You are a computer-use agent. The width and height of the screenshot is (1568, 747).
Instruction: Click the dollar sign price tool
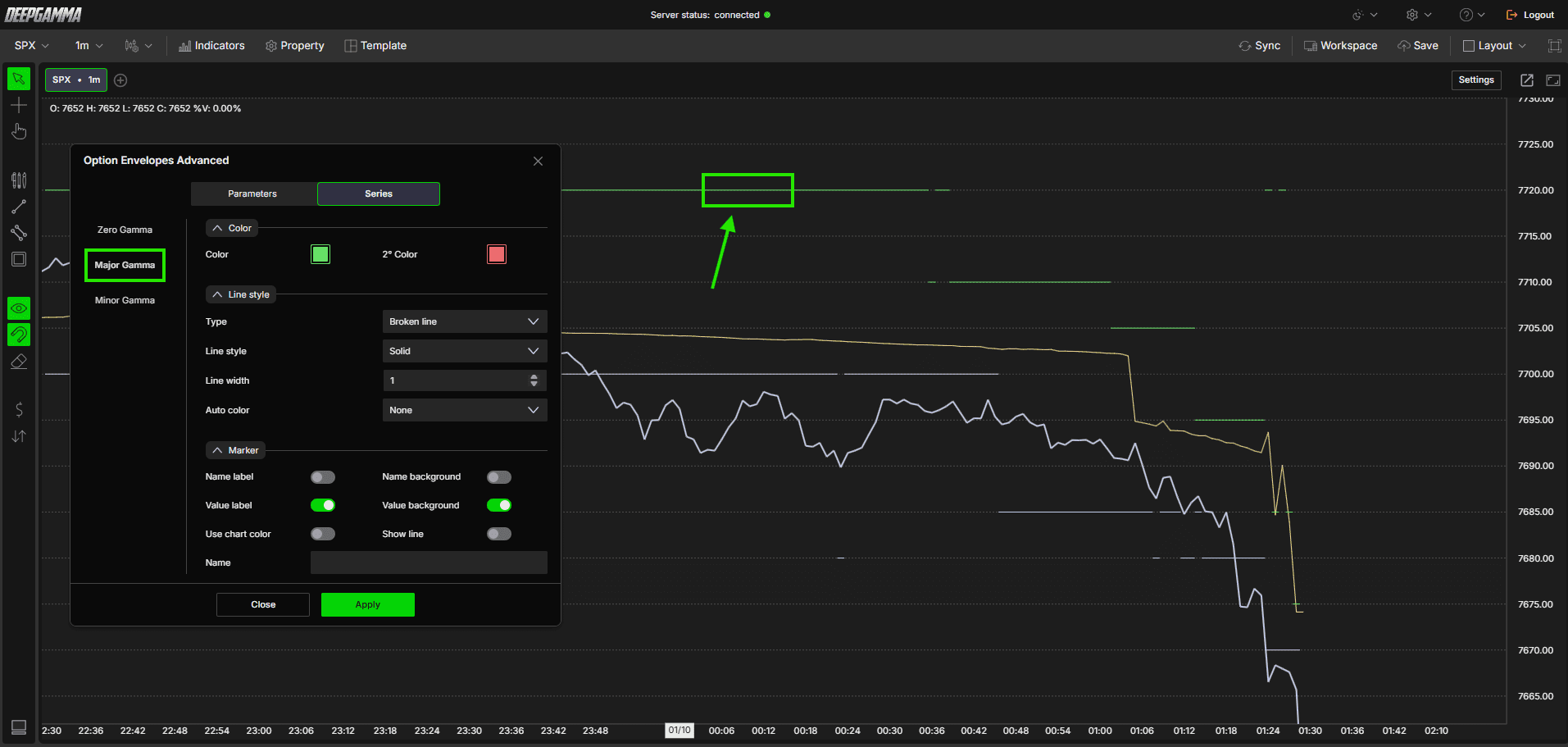pyautogui.click(x=19, y=410)
